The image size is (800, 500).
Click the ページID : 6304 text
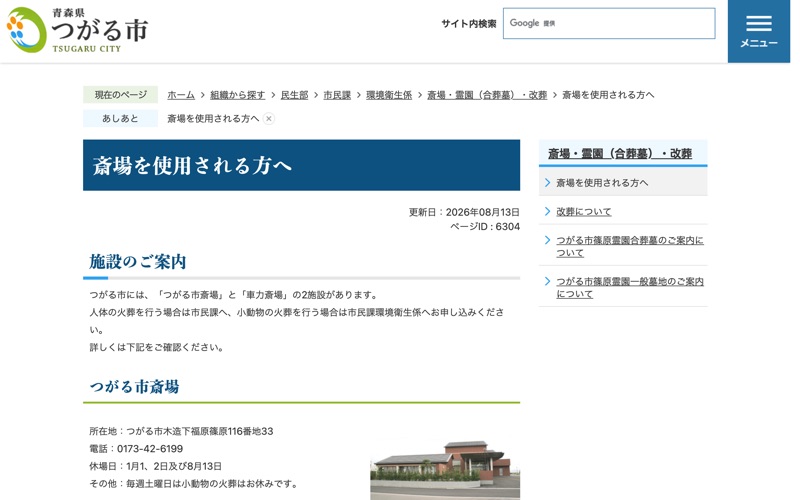coord(485,227)
